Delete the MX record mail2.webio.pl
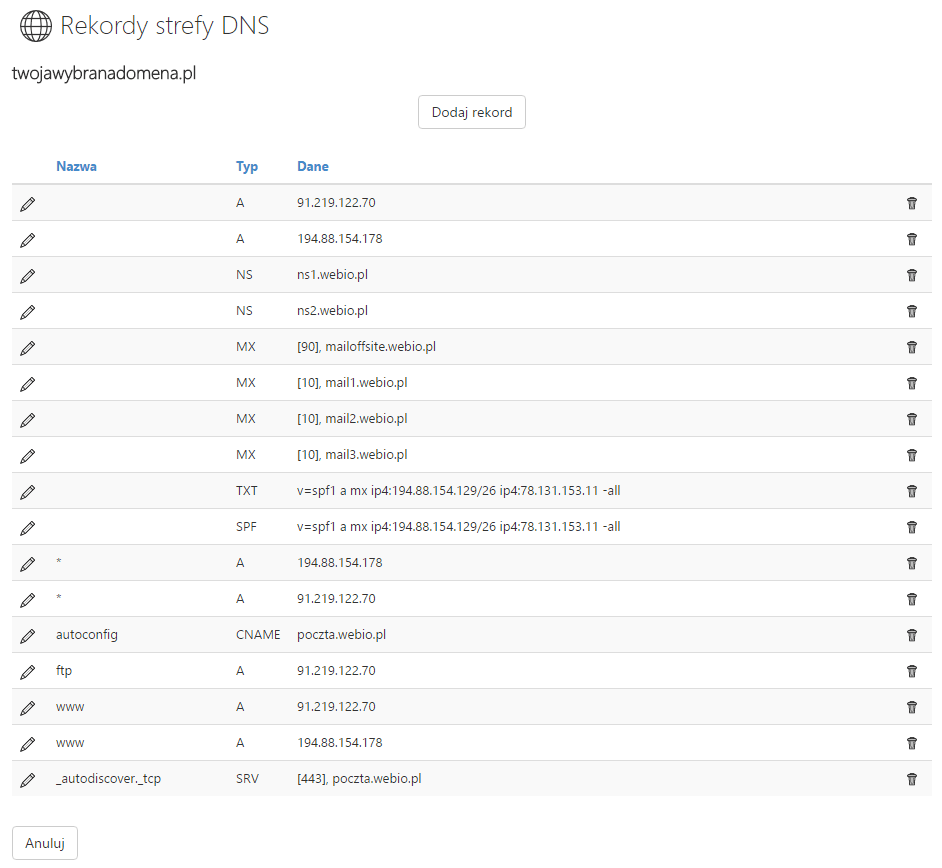942x868 pixels. (911, 419)
